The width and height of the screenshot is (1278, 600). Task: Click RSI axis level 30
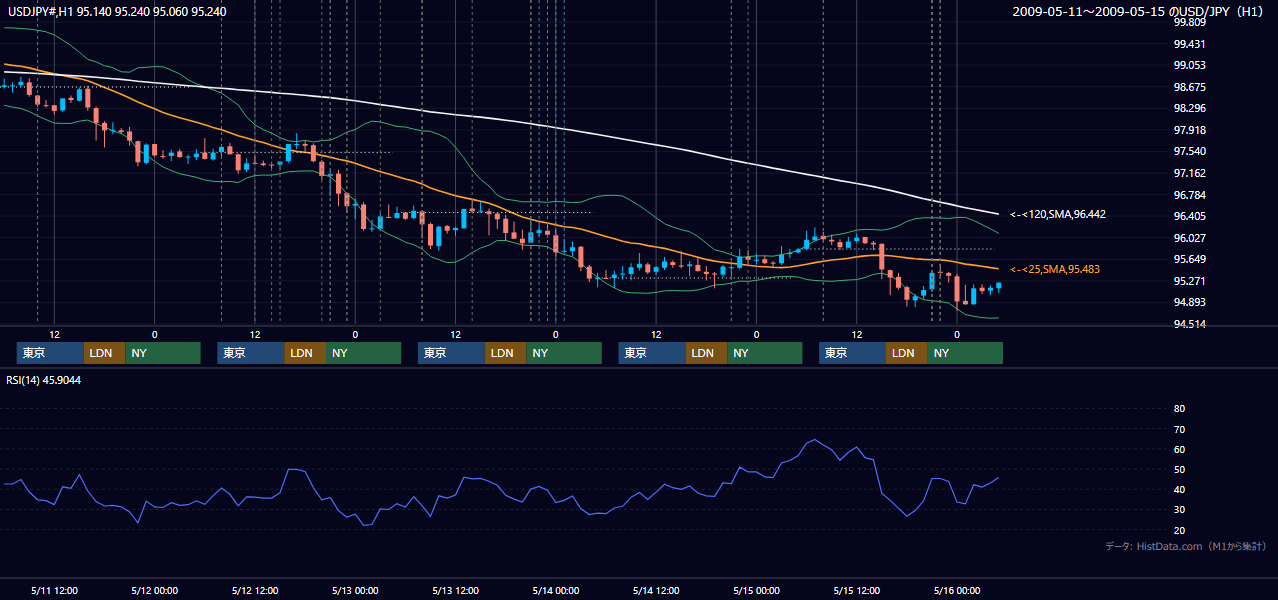(1179, 509)
